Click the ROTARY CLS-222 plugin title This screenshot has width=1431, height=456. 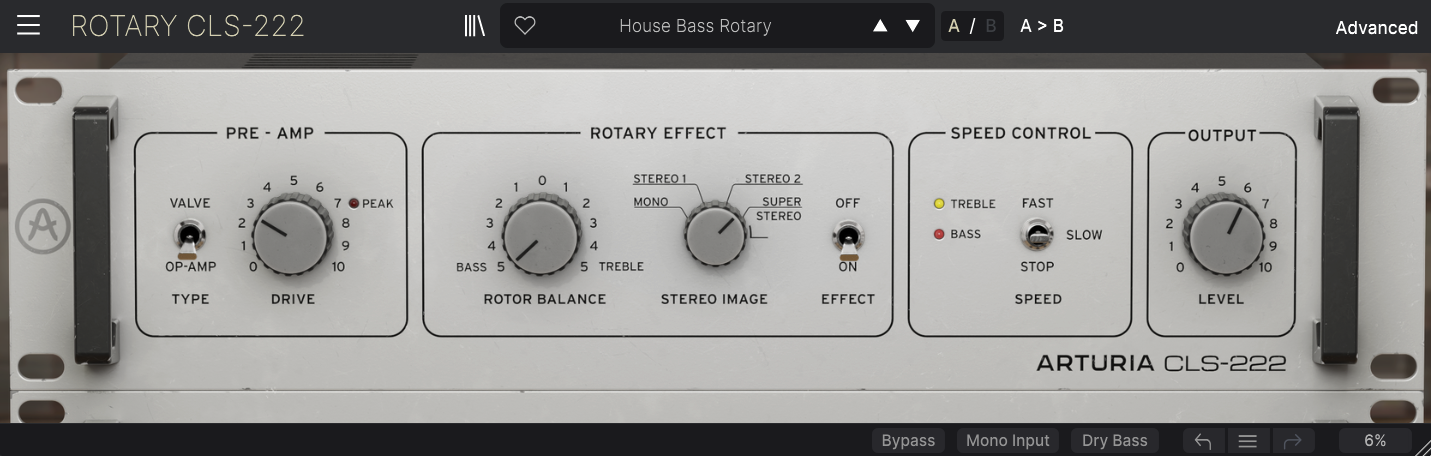188,26
